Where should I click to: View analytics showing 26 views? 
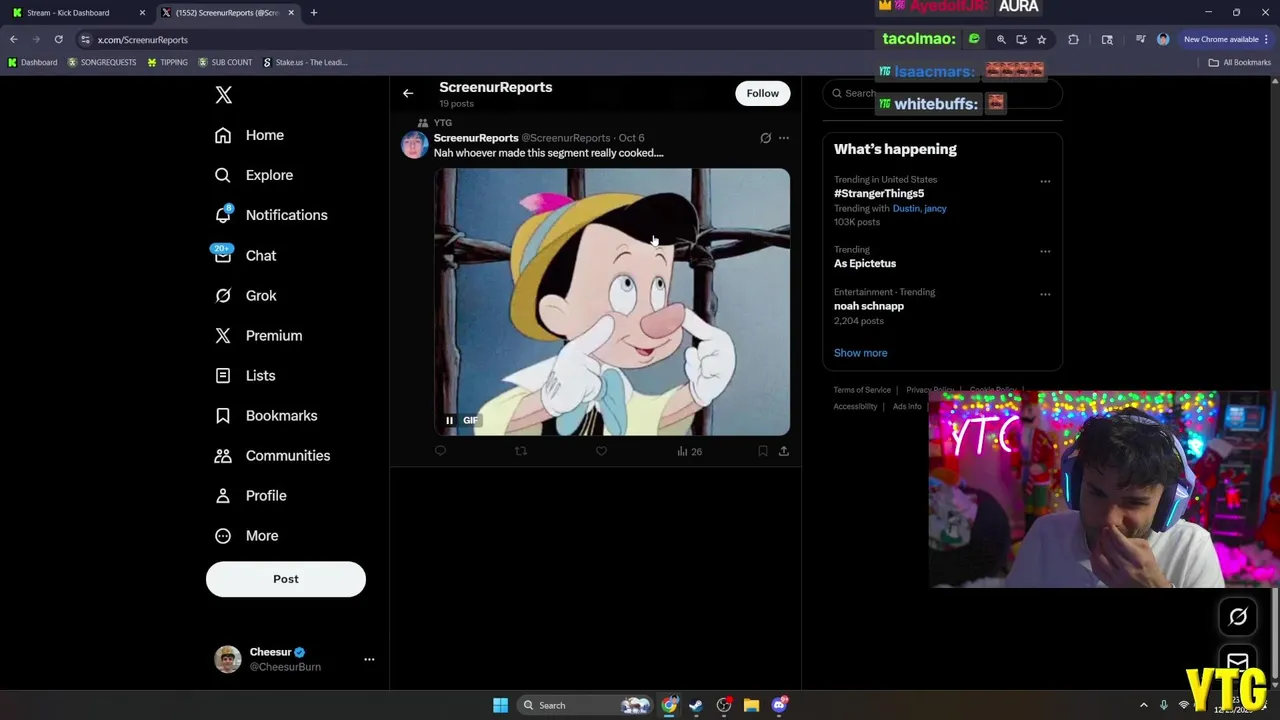point(689,451)
